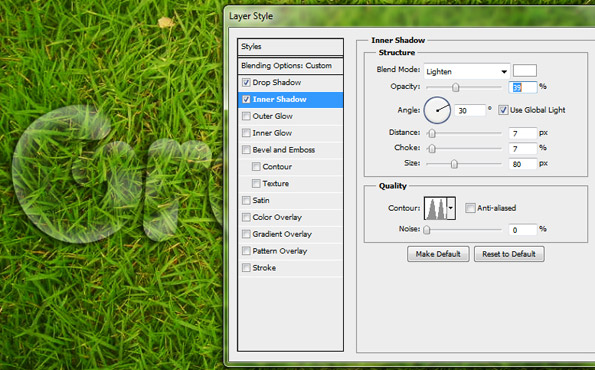
Task: Click the Make Default button
Action: pos(438,254)
